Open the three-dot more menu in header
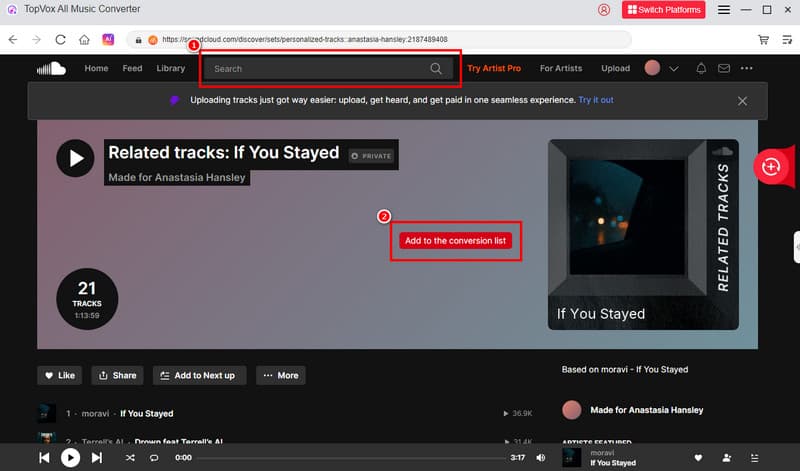The image size is (800, 471). [x=746, y=68]
